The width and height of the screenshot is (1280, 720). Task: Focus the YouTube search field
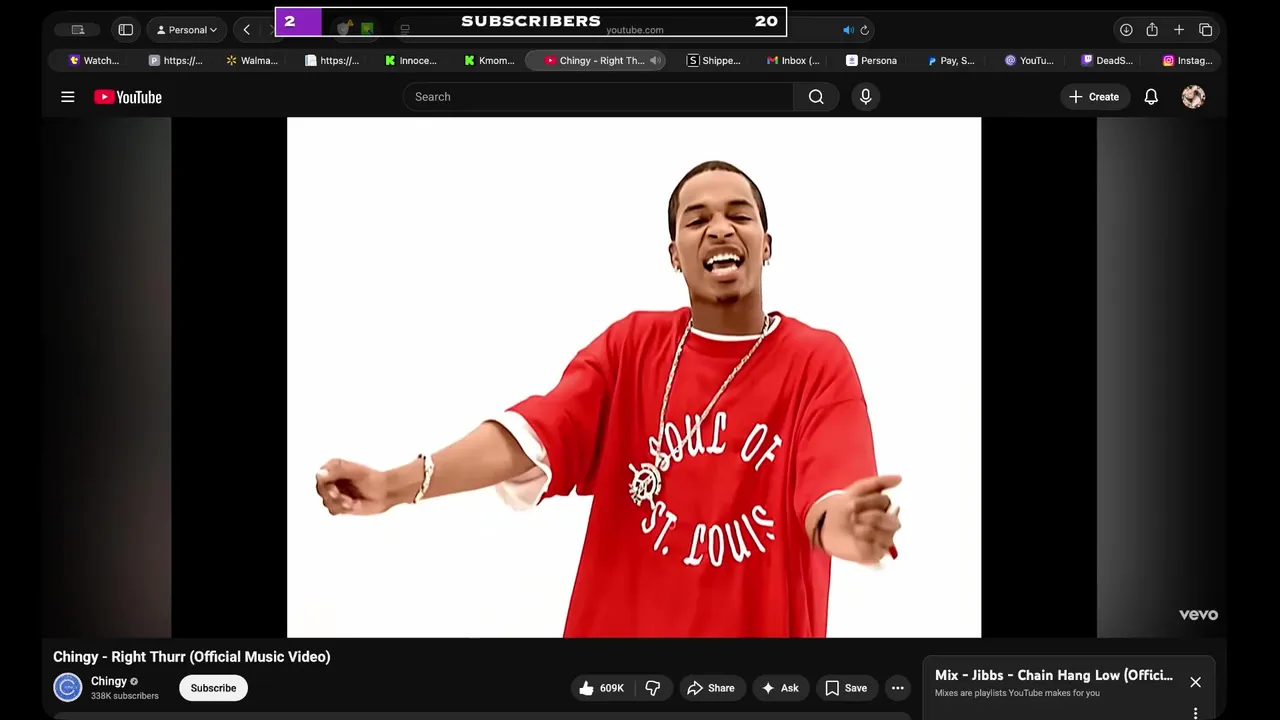tap(598, 97)
